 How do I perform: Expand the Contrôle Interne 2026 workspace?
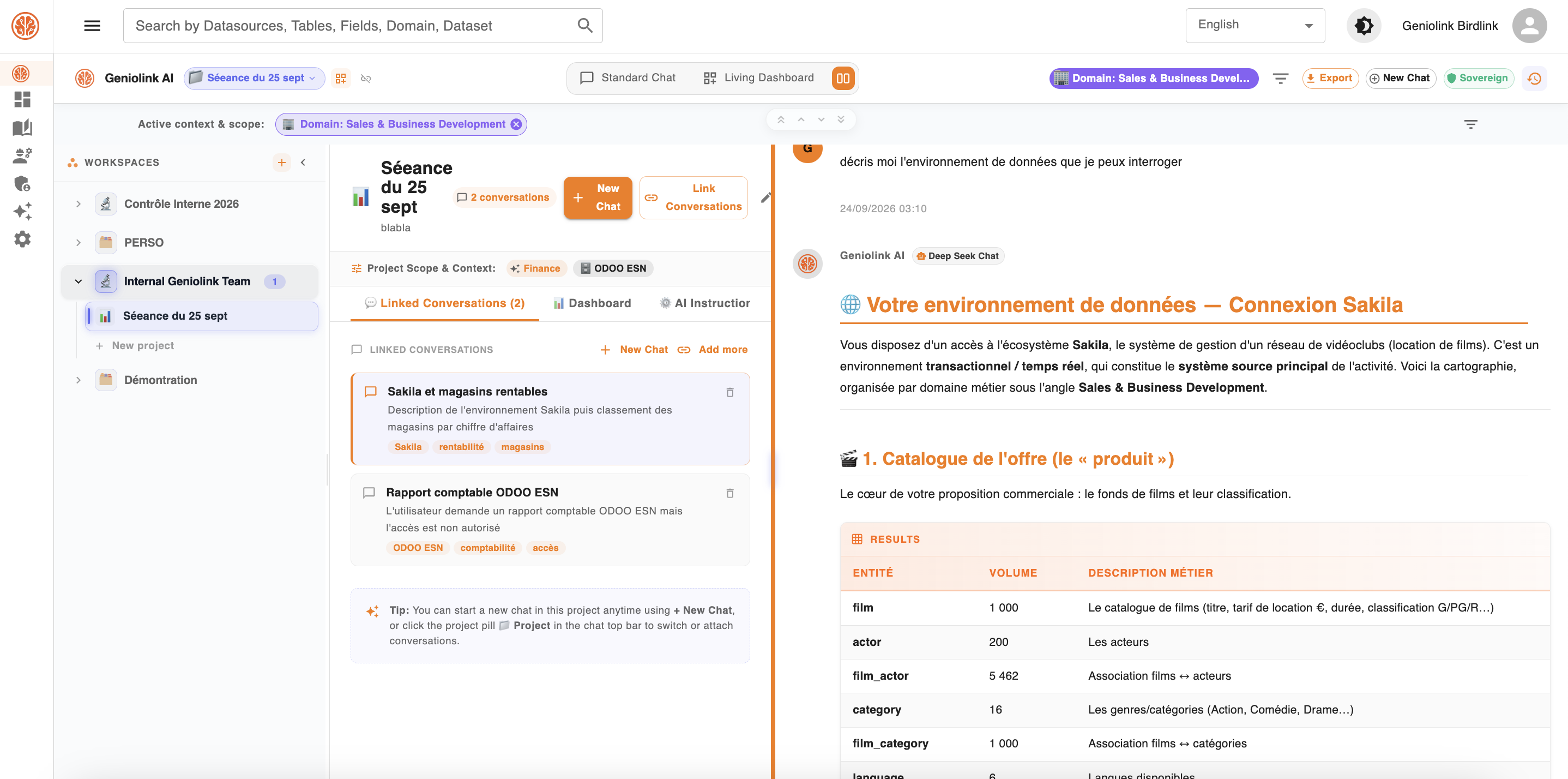78,204
